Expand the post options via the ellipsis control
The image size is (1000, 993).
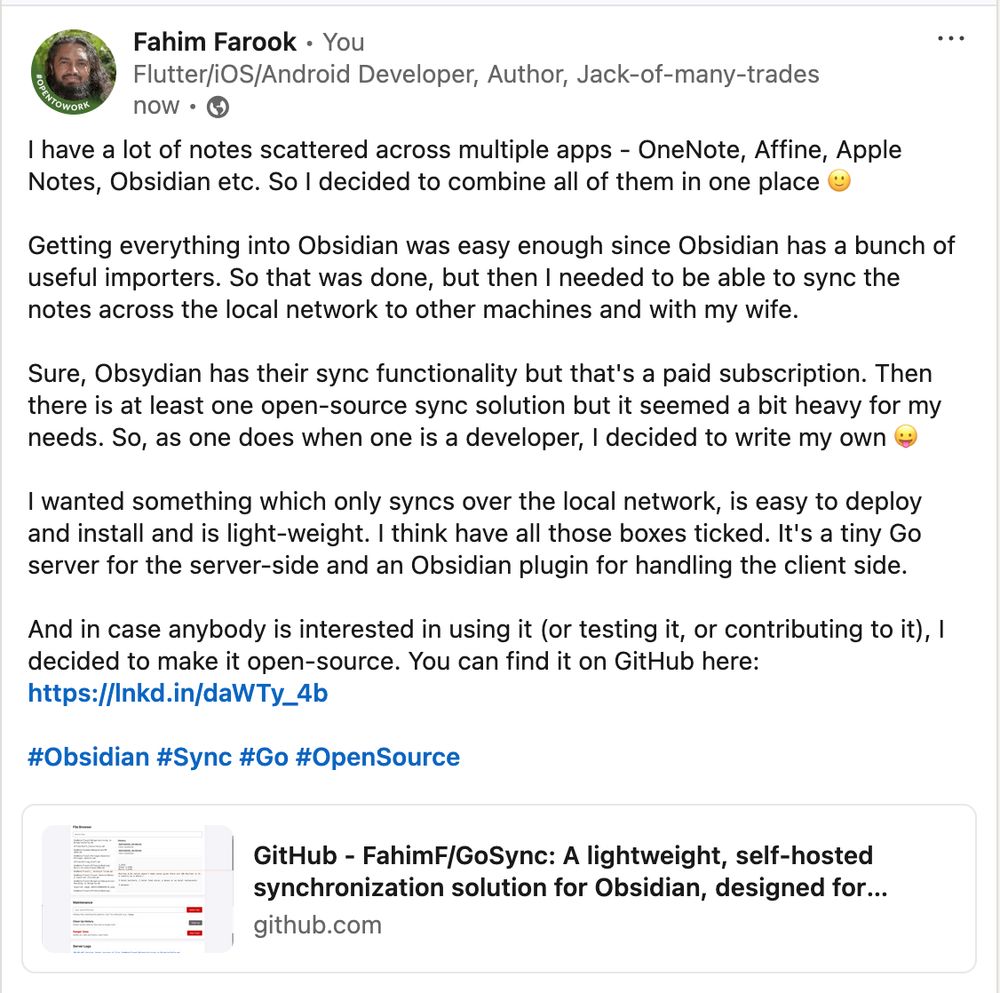click(x=950, y=38)
